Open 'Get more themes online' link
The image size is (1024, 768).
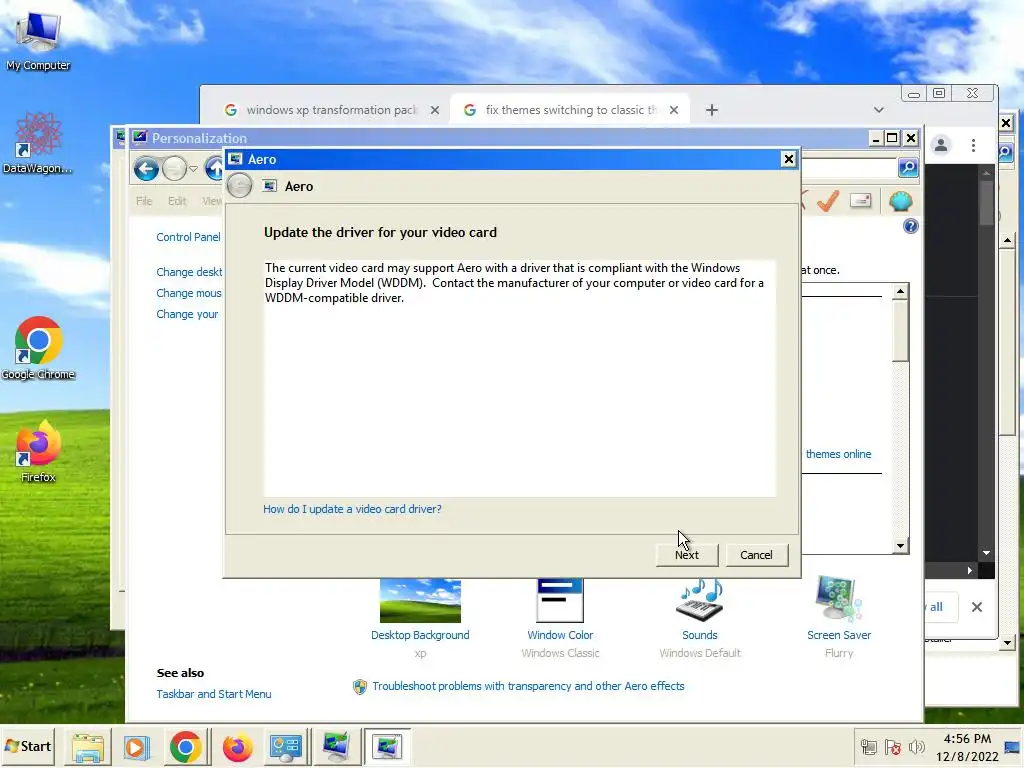pyautogui.click(x=838, y=454)
